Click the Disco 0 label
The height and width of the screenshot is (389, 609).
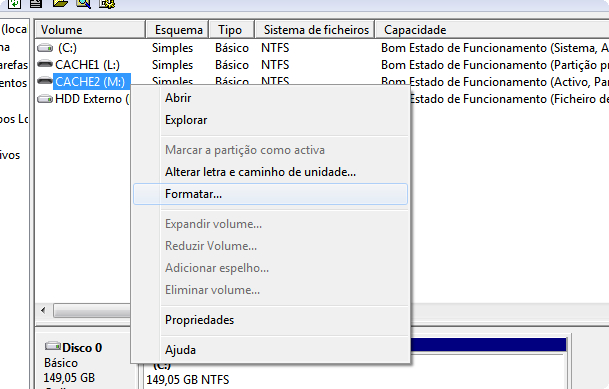tap(82, 347)
